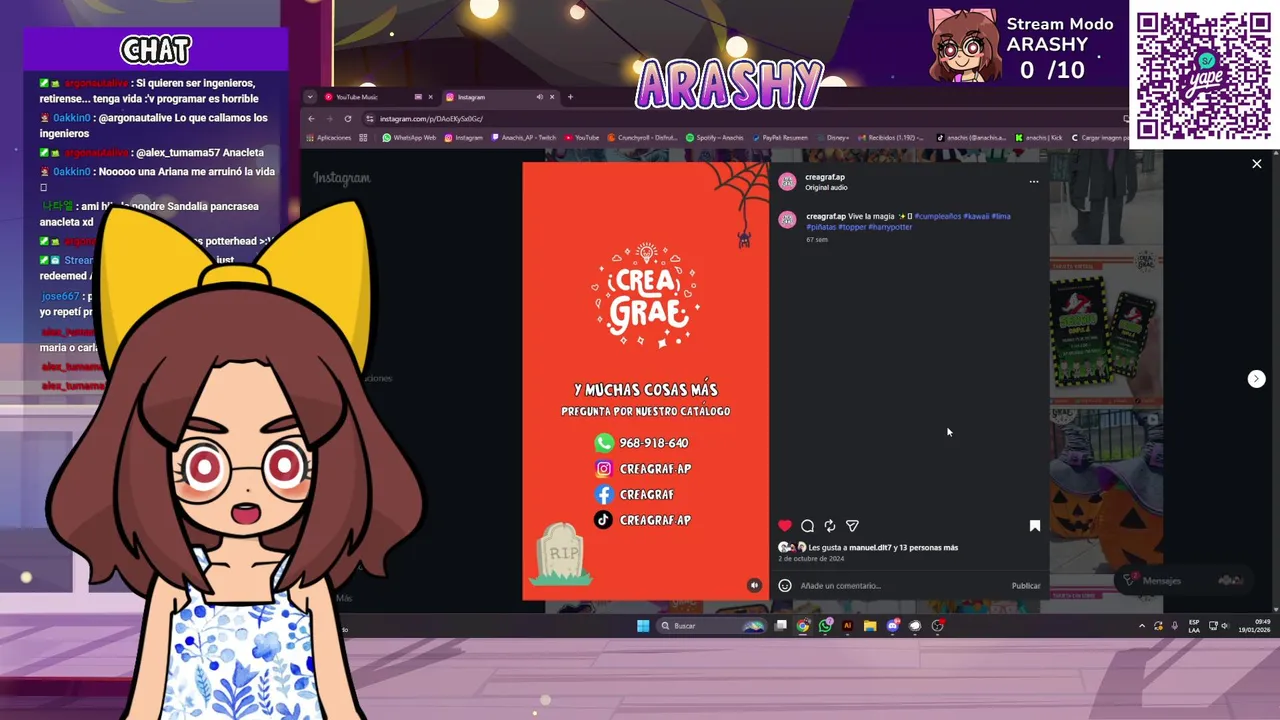
Task: Switch to the YouTube Music tab
Action: (365, 97)
